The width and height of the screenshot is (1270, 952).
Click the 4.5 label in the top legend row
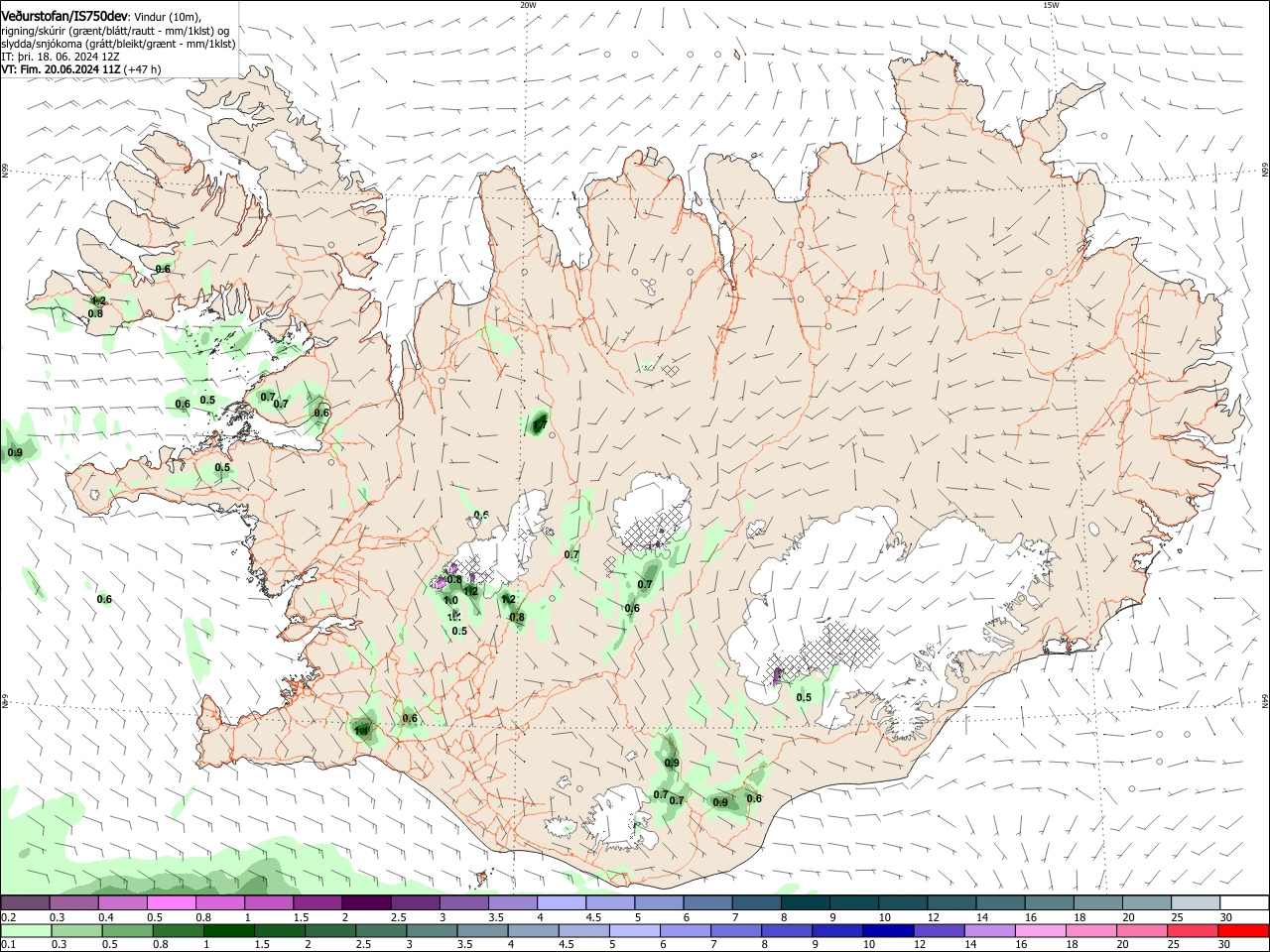point(593,917)
